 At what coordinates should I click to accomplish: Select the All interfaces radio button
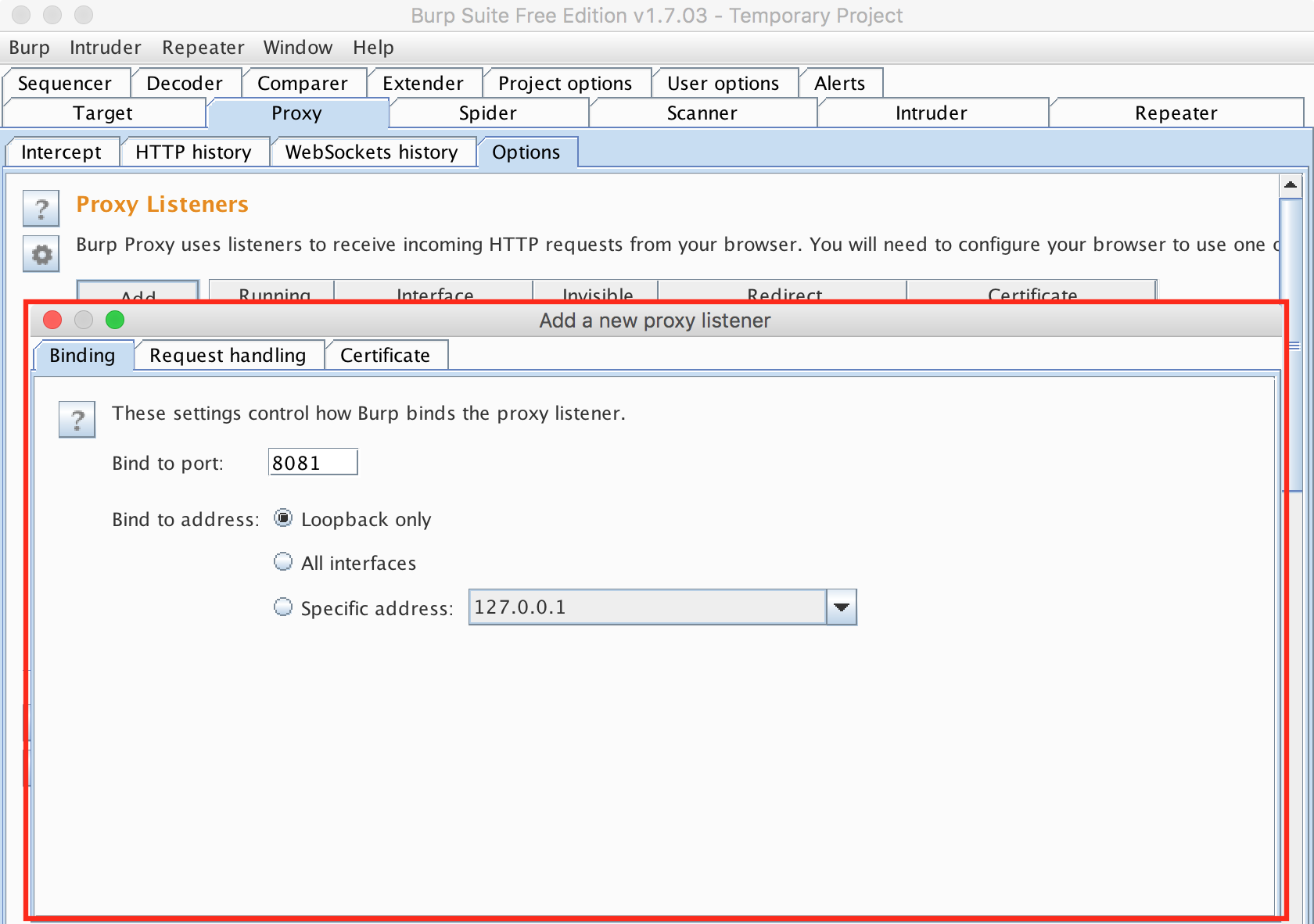(x=283, y=562)
